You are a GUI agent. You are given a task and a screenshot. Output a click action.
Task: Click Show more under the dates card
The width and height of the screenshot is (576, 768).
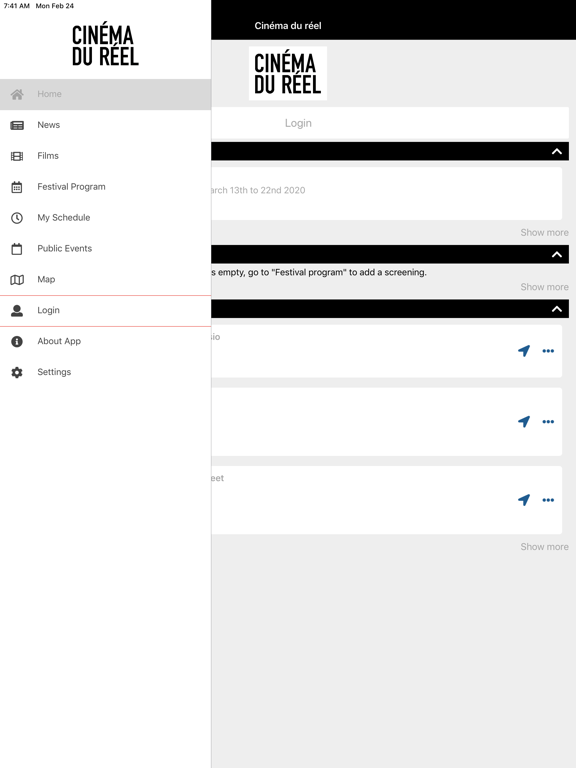(x=544, y=233)
